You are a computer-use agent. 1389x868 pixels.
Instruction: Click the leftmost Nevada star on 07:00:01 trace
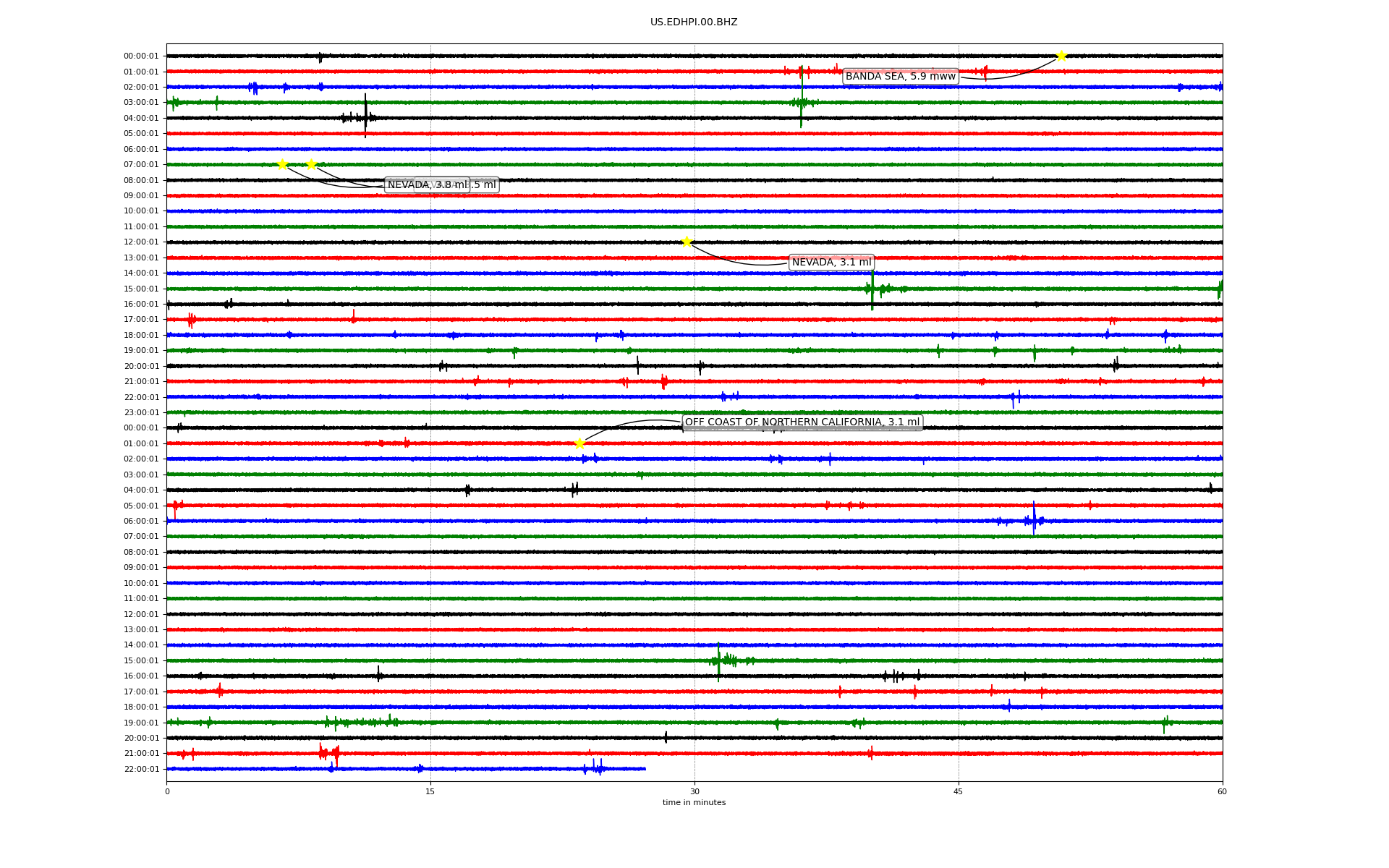tap(282, 164)
